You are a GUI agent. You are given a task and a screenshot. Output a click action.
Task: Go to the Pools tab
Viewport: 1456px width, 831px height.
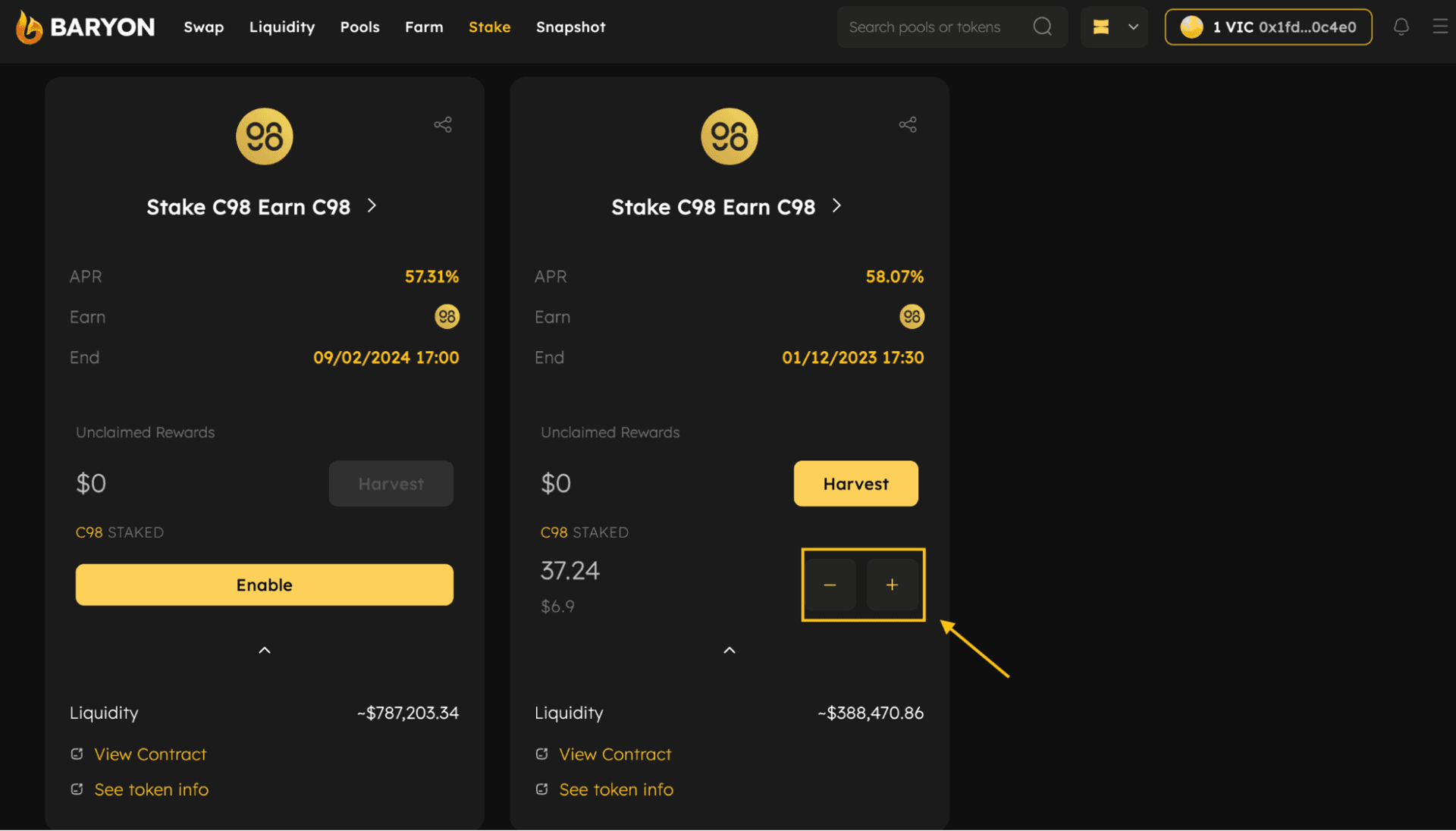pos(359,27)
